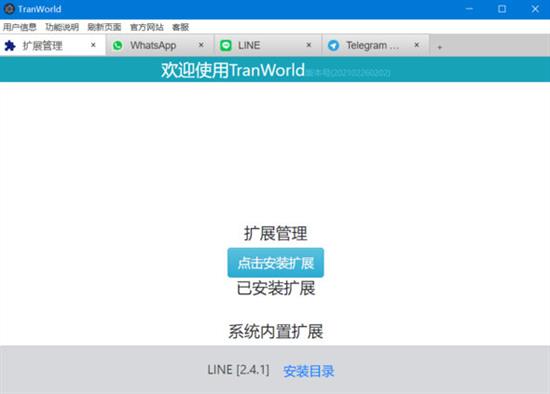This screenshot has width=550, height=394.
Task: Close the TranWorld window
Action: [535, 9]
